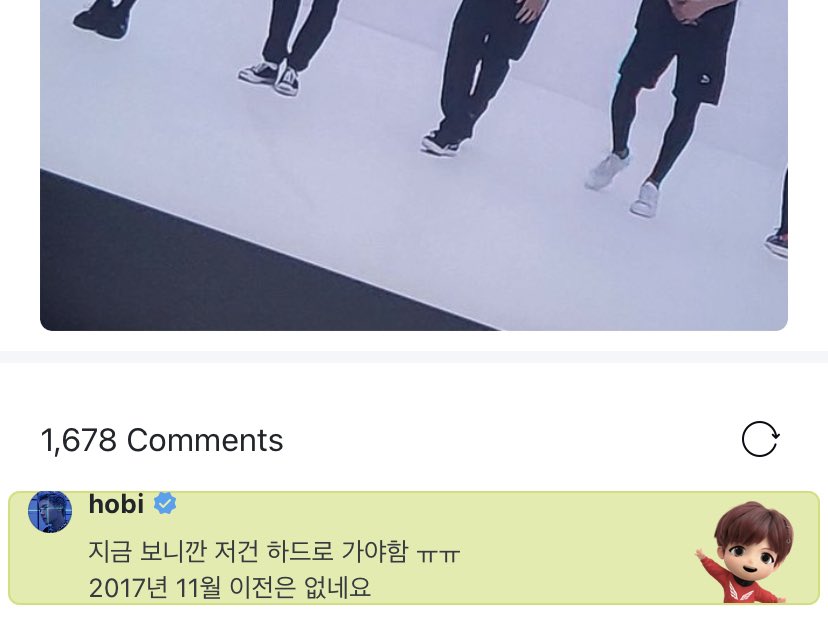Viewport: 828px width, 626px height.
Task: Tap the cartoon character sticker in comment
Action: pos(746,552)
